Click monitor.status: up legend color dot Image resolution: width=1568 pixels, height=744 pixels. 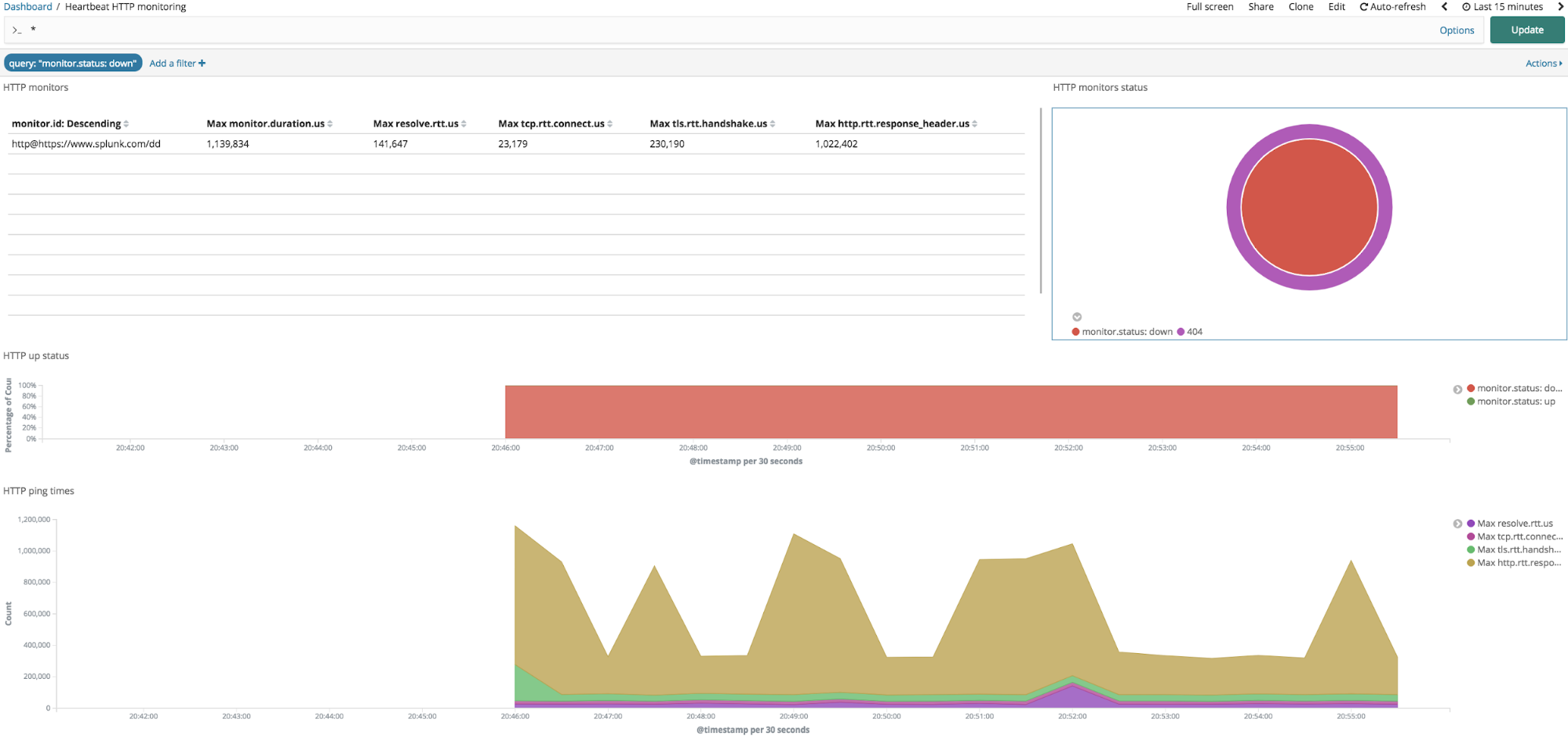[x=1471, y=401]
